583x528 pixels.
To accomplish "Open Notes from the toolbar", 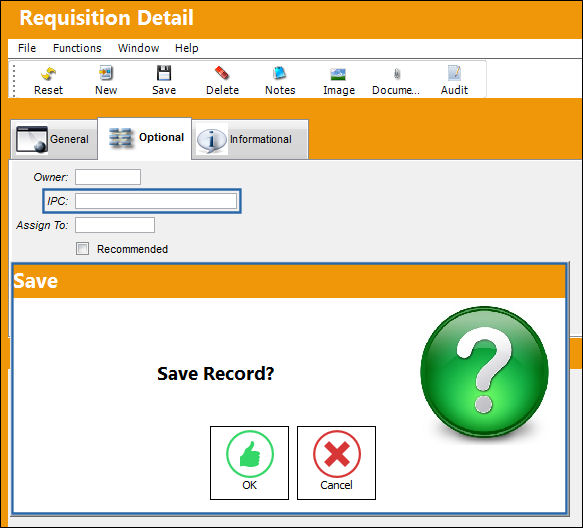I will (x=280, y=80).
